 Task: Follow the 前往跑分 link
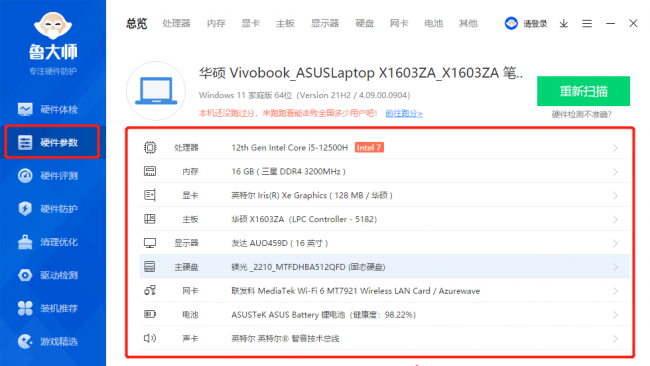(404, 113)
